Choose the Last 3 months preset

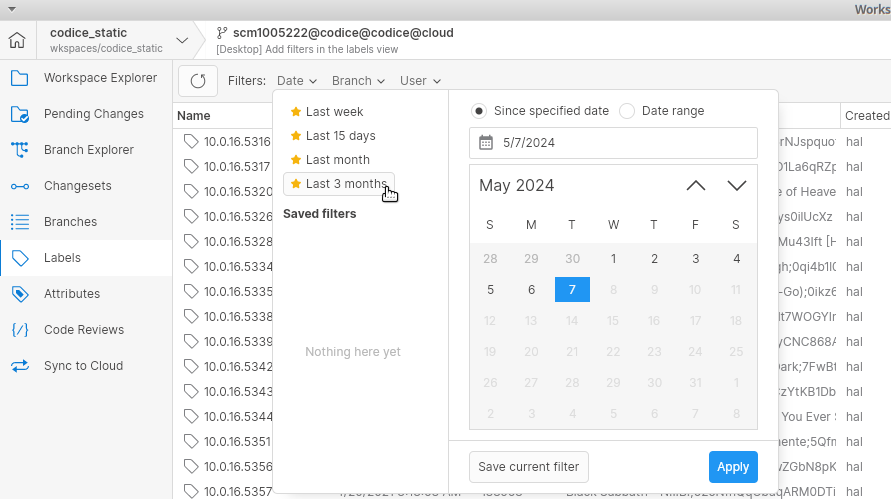pyautogui.click(x=339, y=184)
